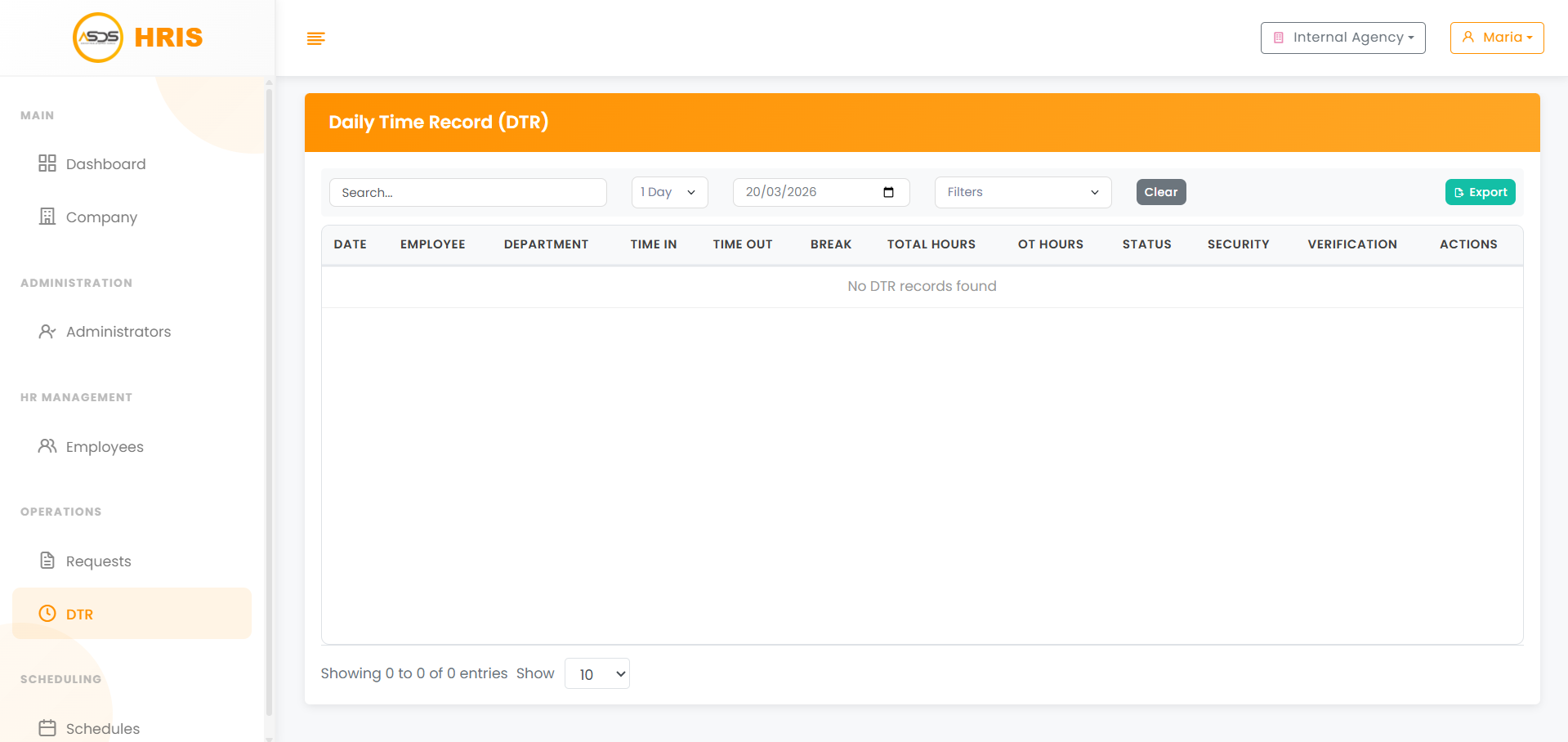This screenshot has width=1568, height=742.
Task: Open the Schedules page in sidebar
Action: point(102,728)
